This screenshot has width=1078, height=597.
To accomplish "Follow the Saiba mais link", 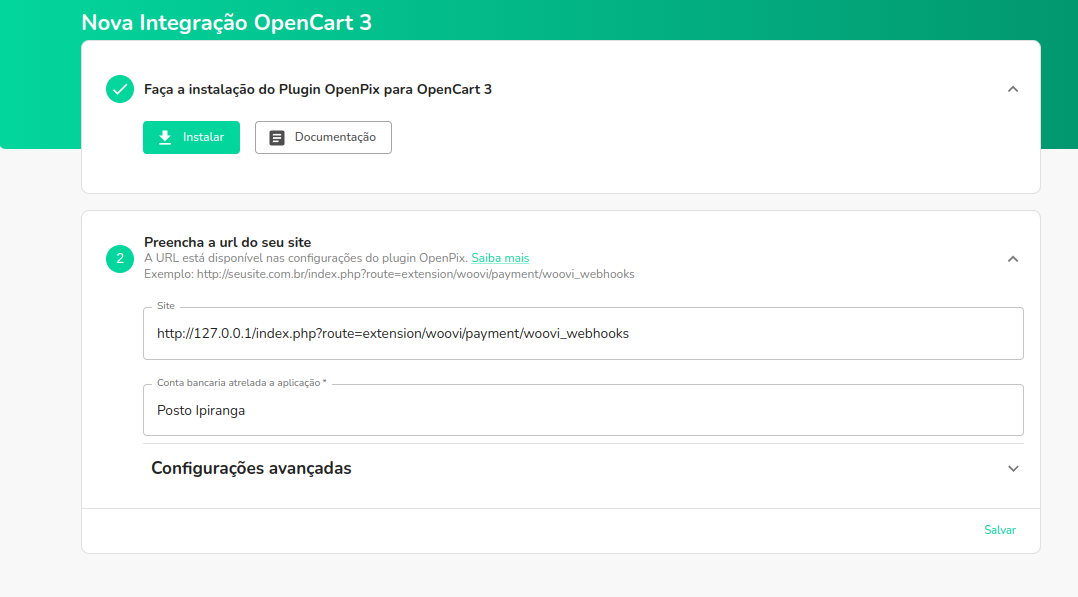I will (x=500, y=258).
